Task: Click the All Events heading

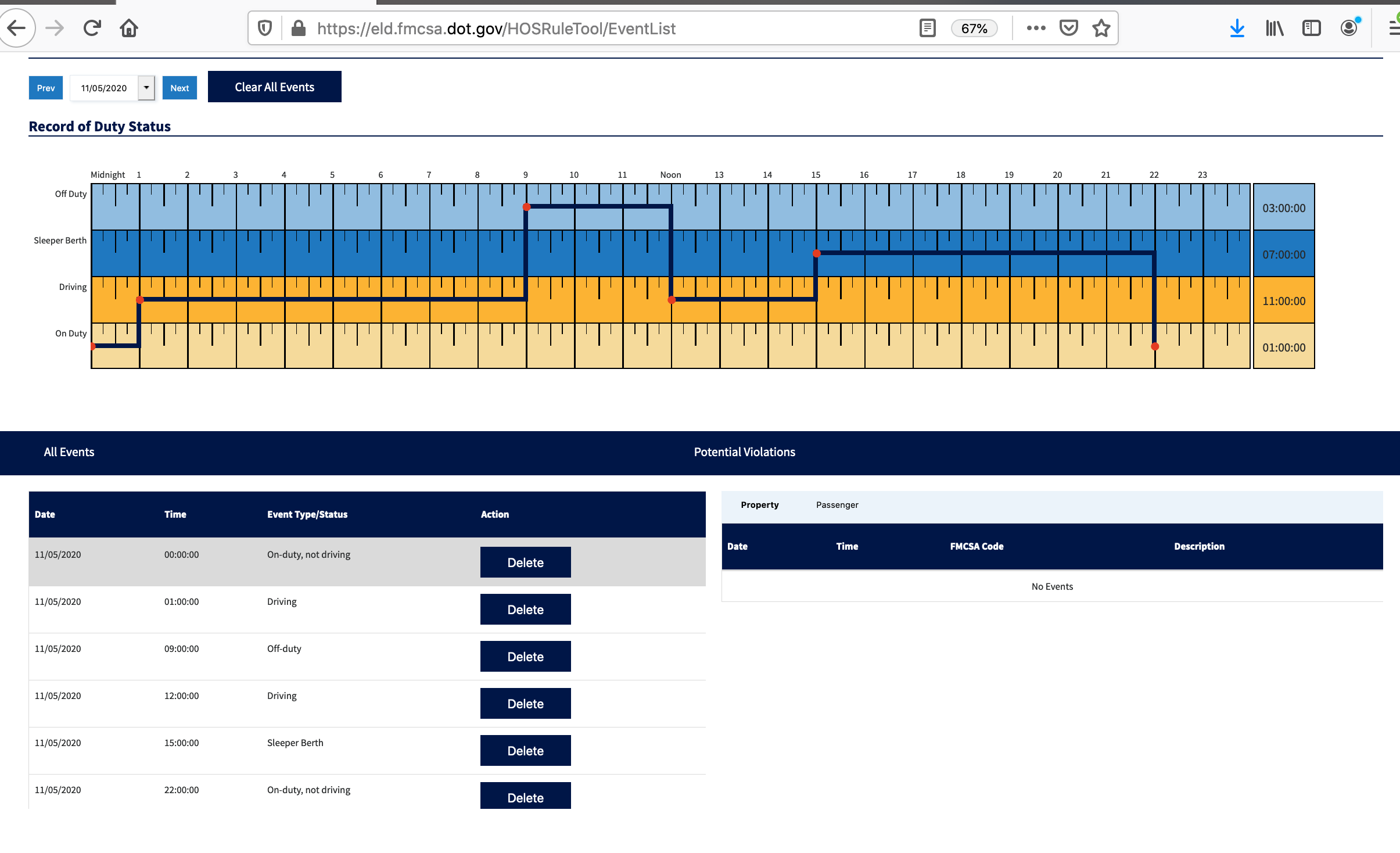Action: tap(69, 452)
